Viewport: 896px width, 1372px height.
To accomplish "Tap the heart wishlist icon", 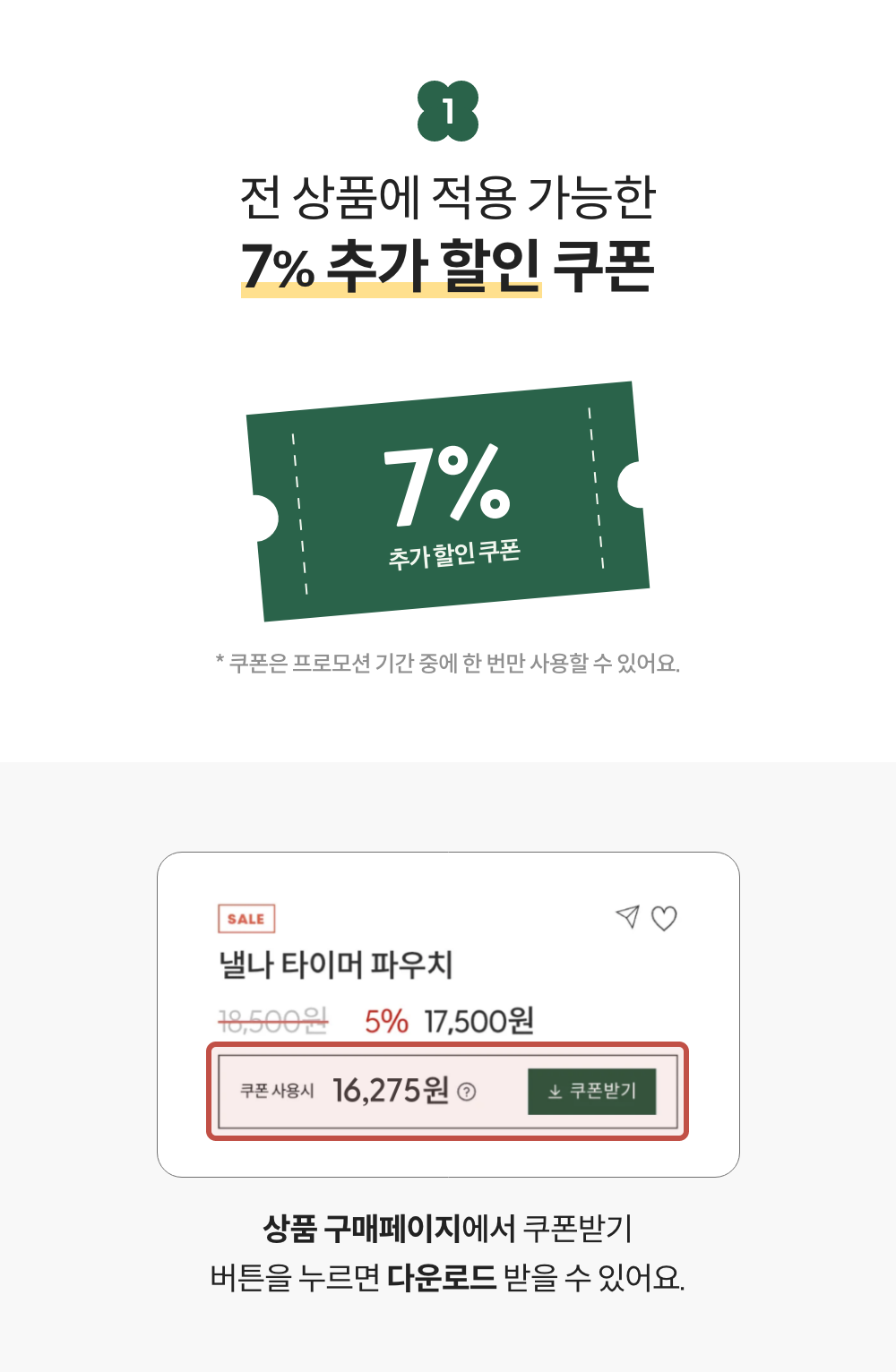I will click(x=664, y=918).
